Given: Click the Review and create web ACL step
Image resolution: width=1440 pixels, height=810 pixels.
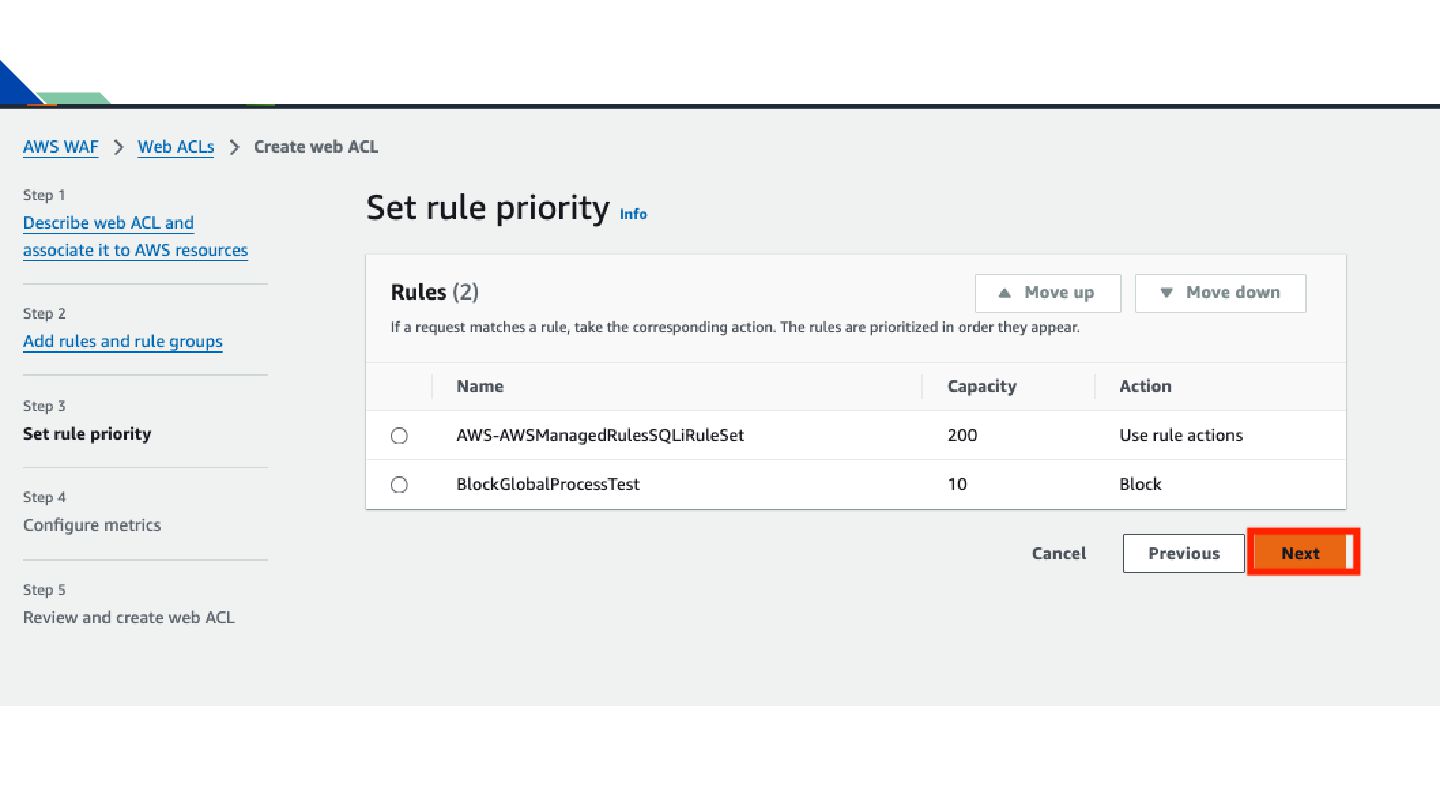Looking at the screenshot, I should pyautogui.click(x=129, y=617).
